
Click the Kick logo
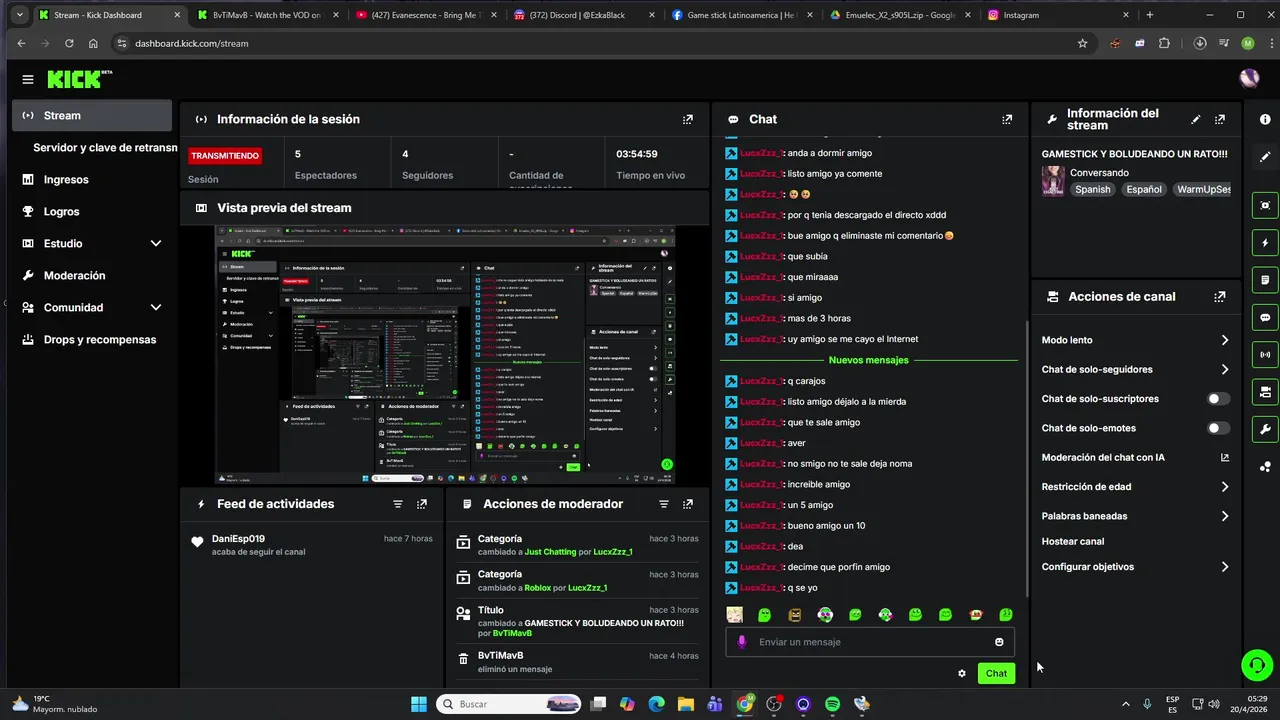pyautogui.click(x=80, y=79)
